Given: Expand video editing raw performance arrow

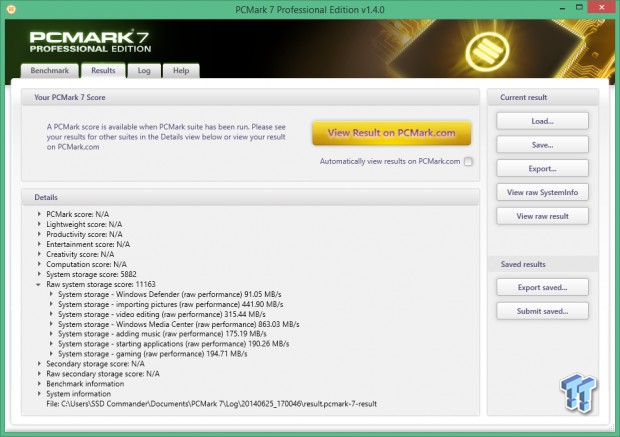Looking at the screenshot, I should point(51,314).
